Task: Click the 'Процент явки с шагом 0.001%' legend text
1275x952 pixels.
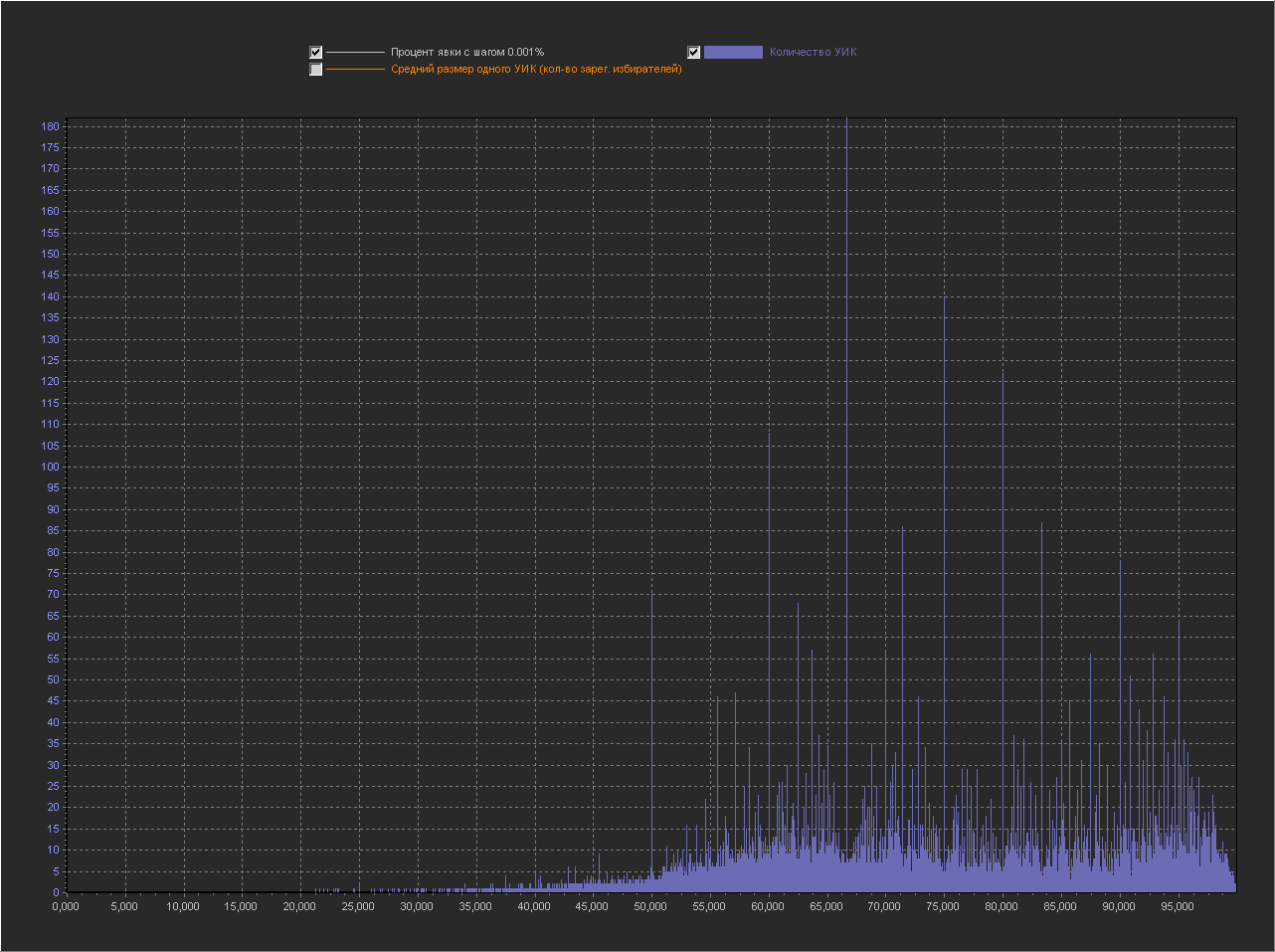Action: 467,52
